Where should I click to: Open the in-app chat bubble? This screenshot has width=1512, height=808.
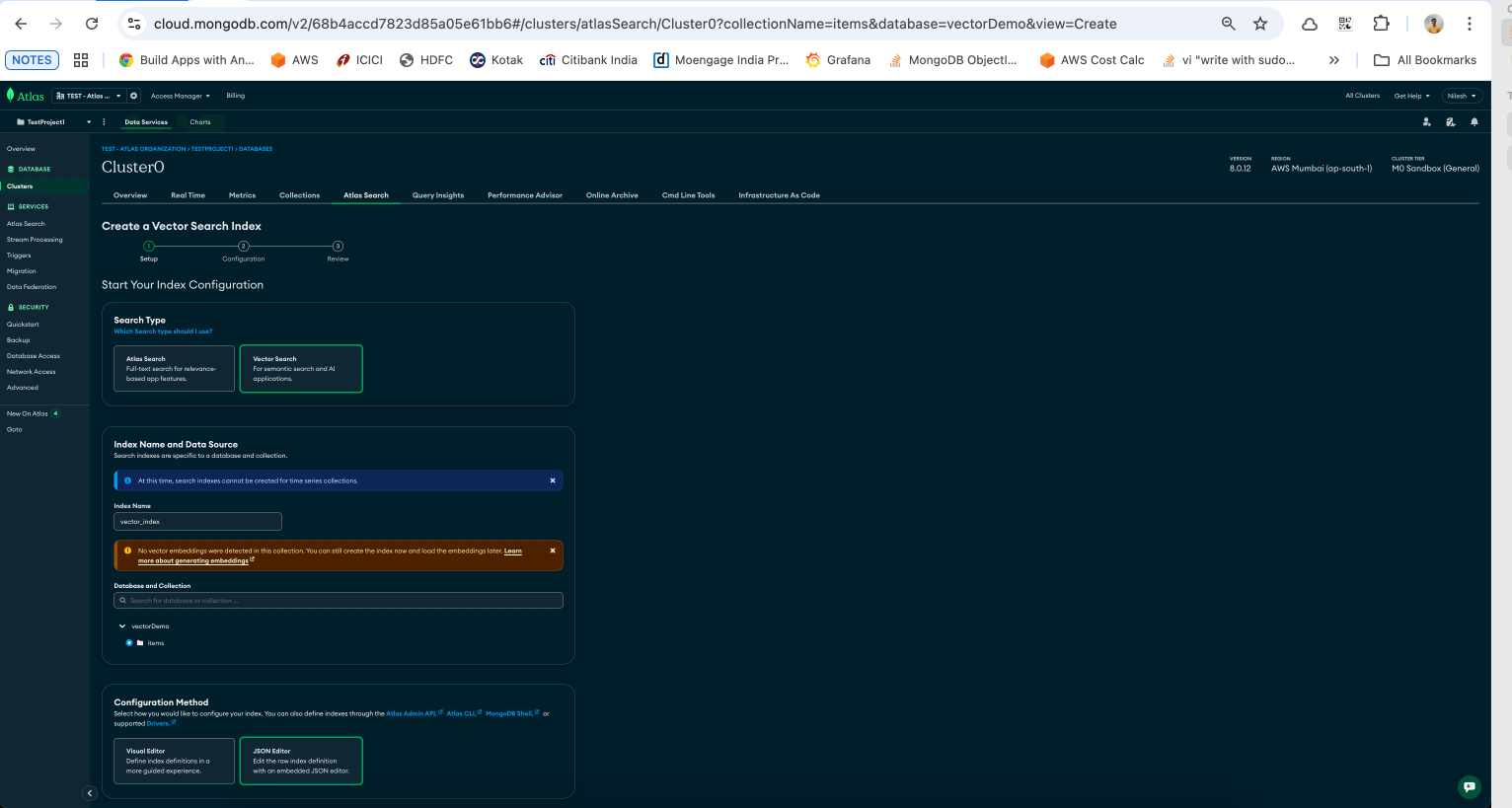(x=1470, y=787)
